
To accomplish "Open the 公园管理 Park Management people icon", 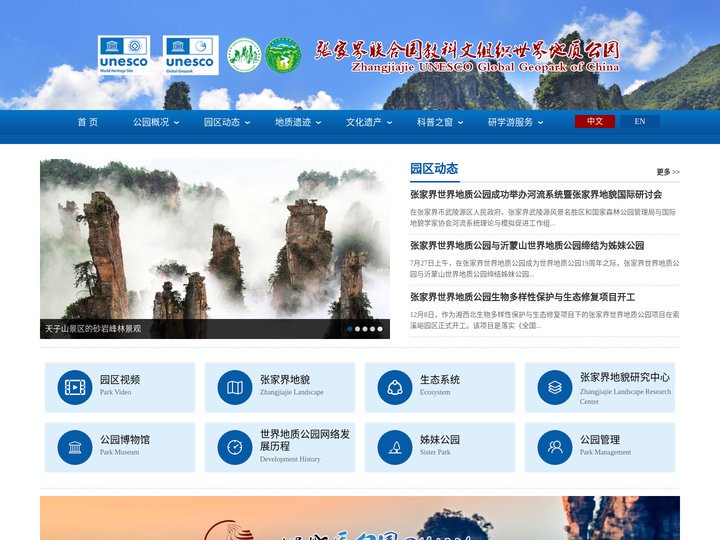I will click(555, 447).
